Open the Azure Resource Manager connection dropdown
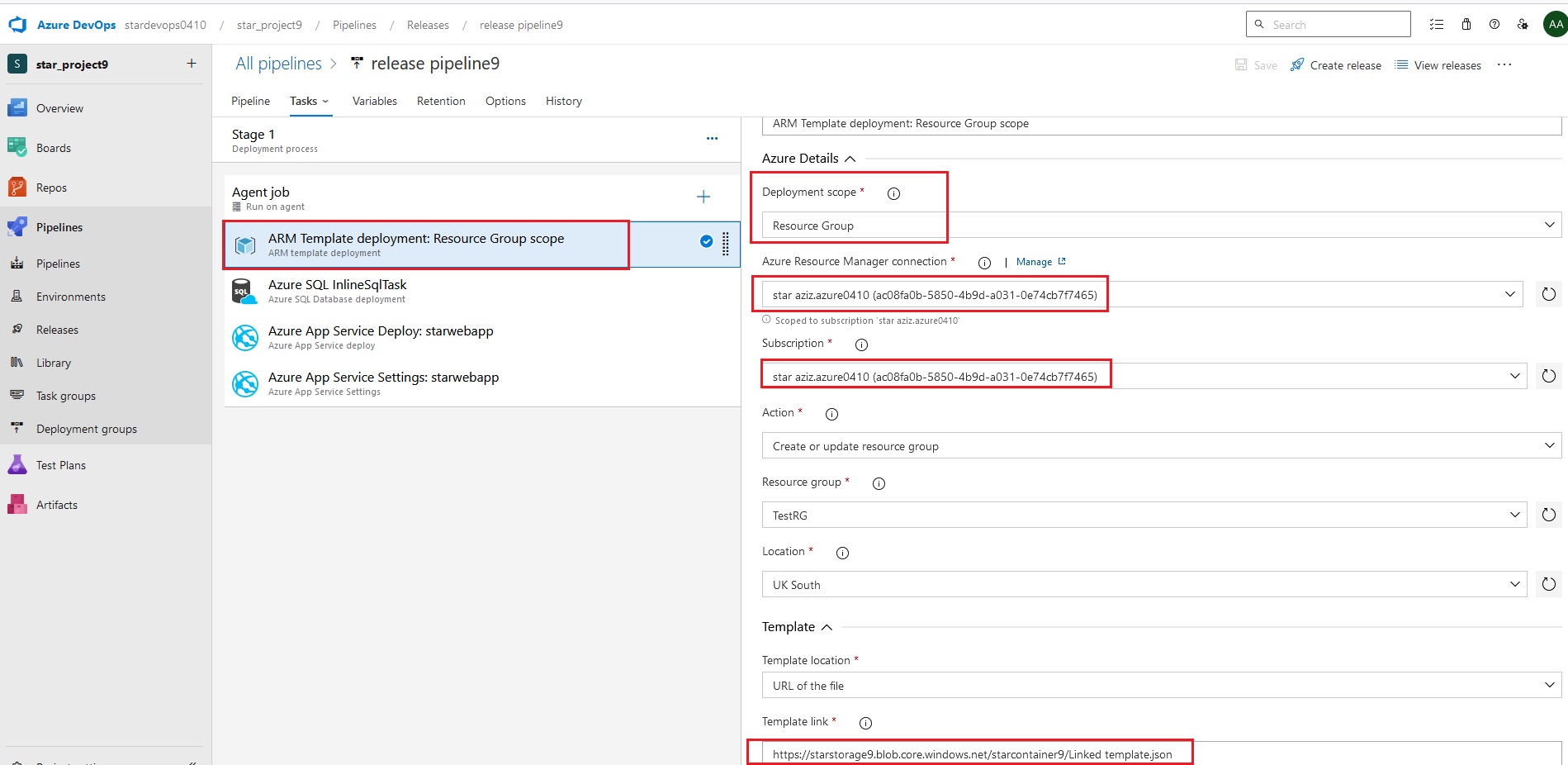The image size is (1568, 765). click(x=1143, y=294)
